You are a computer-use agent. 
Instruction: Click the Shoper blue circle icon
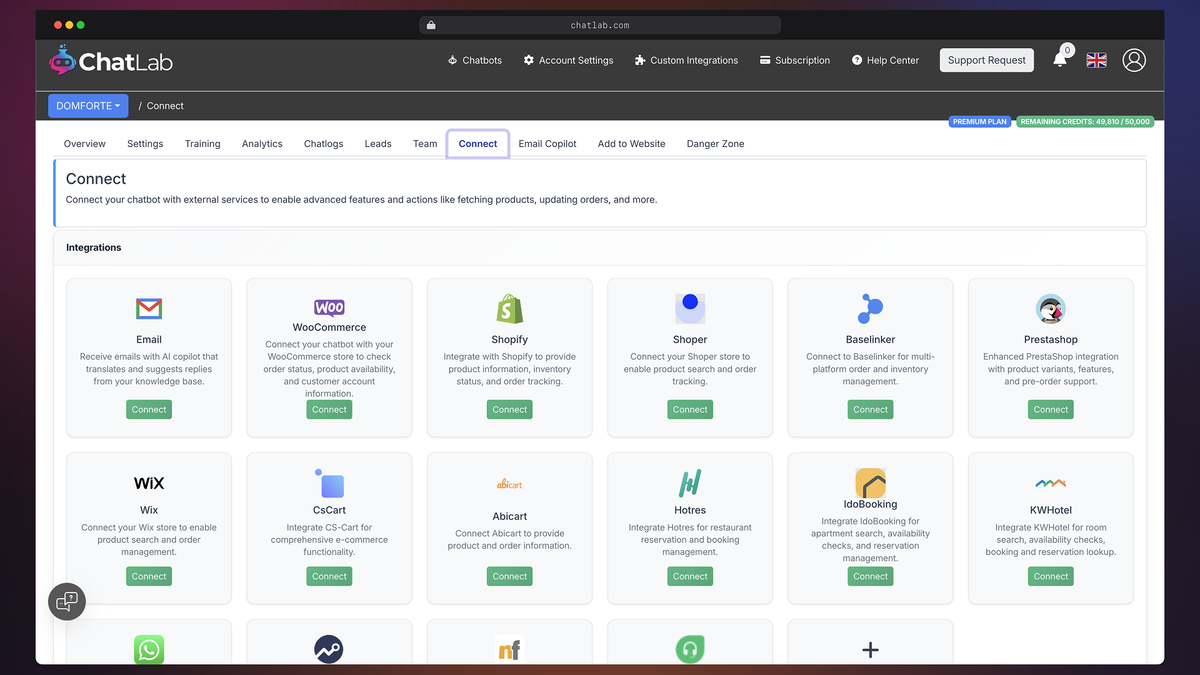[x=690, y=308]
